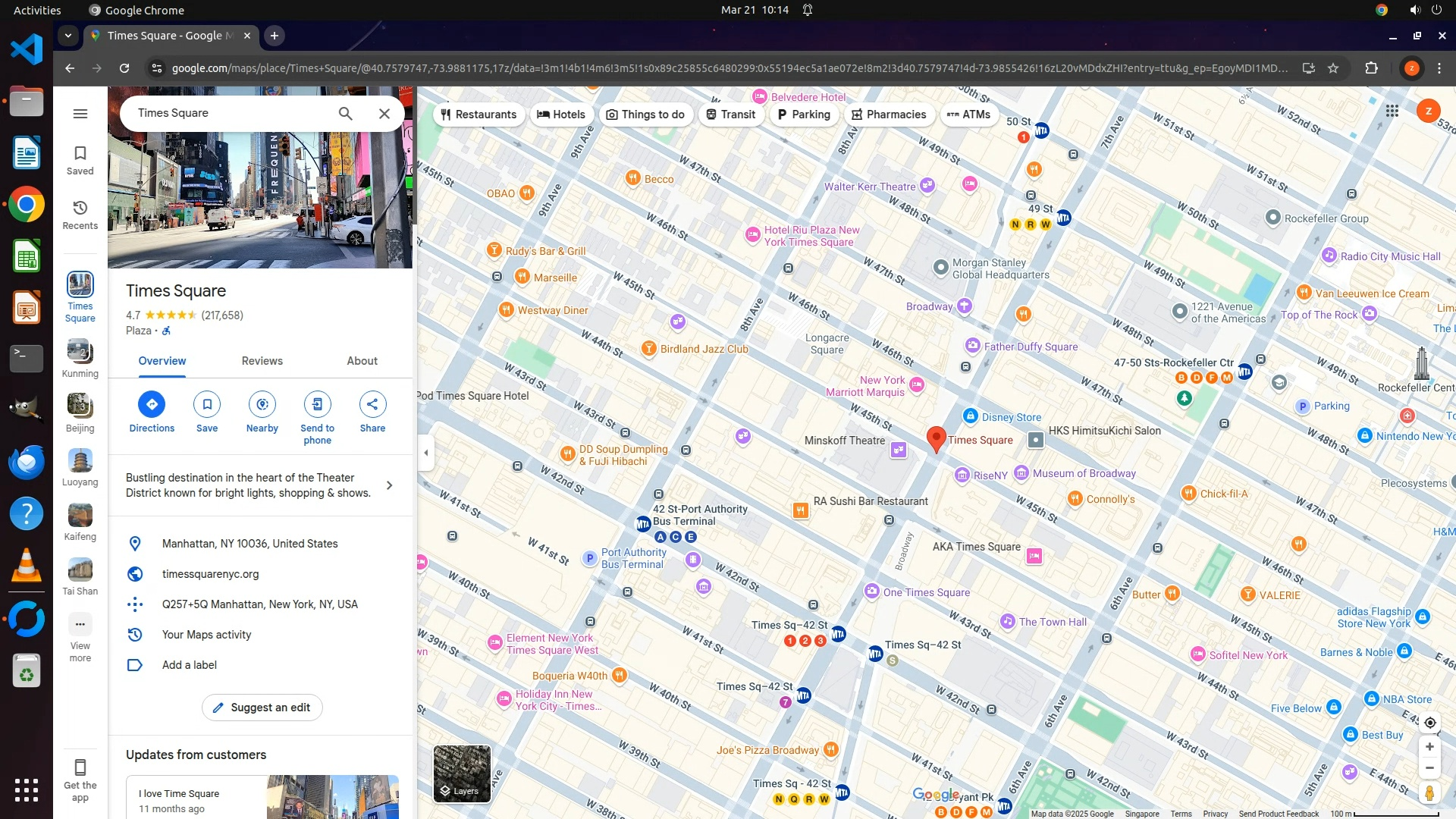Viewport: 1456px width, 819px height.
Task: Toggle the Hotels filter chip
Action: pos(561,115)
